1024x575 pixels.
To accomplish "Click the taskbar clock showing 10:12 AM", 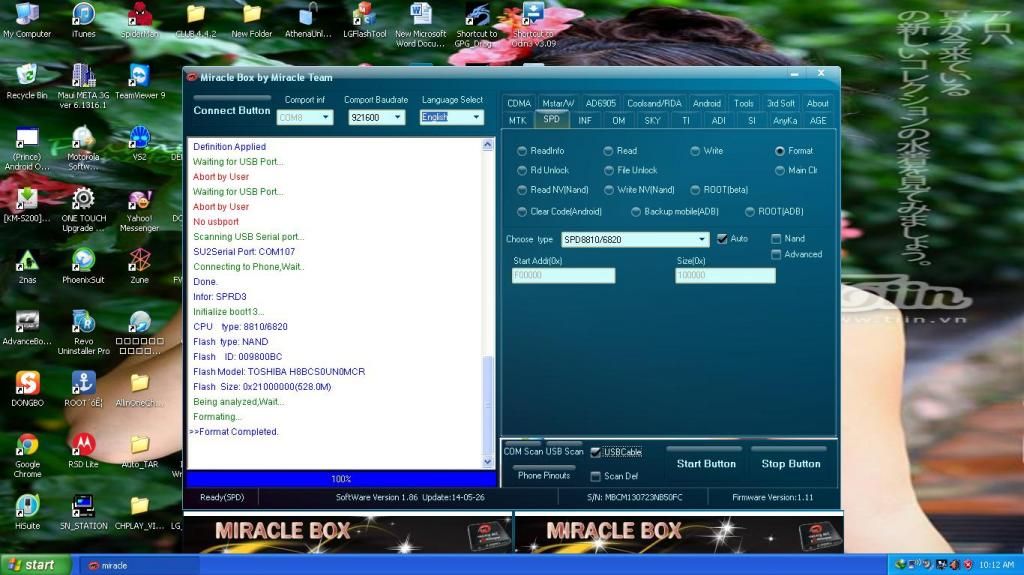I will (x=997, y=565).
